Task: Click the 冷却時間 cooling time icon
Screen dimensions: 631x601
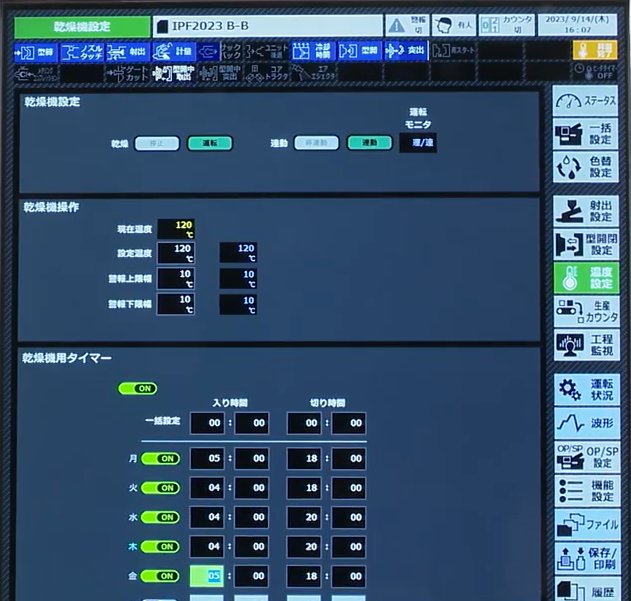Action: coord(313,51)
